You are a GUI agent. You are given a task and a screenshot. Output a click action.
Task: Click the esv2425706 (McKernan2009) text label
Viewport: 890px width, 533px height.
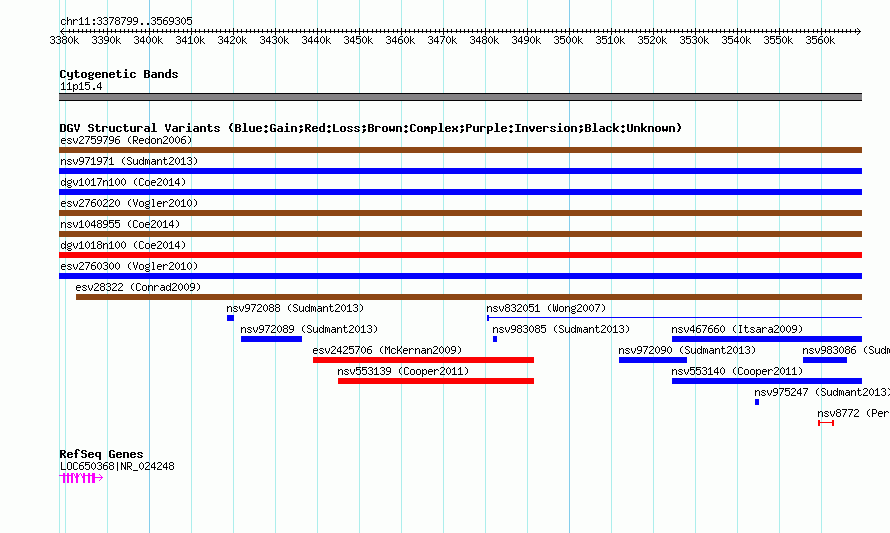[387, 350]
